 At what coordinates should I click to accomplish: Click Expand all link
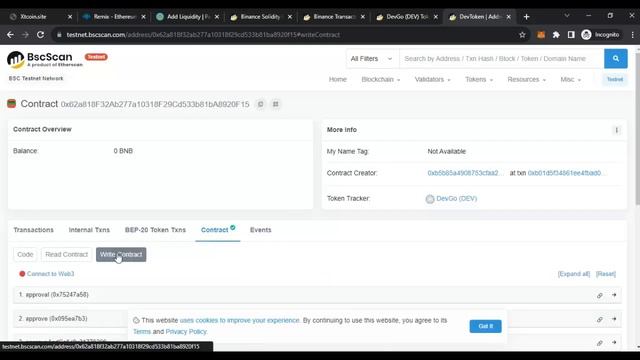pos(574,274)
